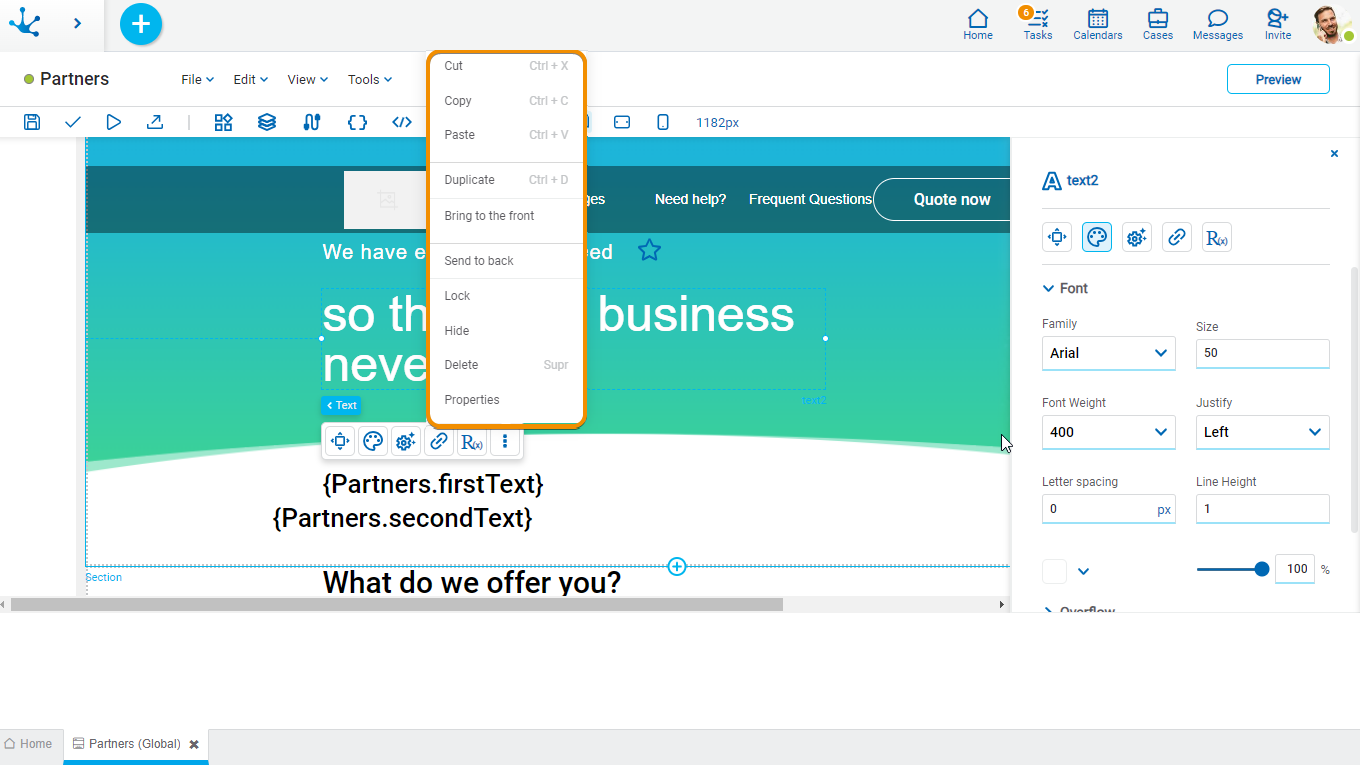Run the page with the play icon
This screenshot has height=765, width=1360.
[x=114, y=122]
